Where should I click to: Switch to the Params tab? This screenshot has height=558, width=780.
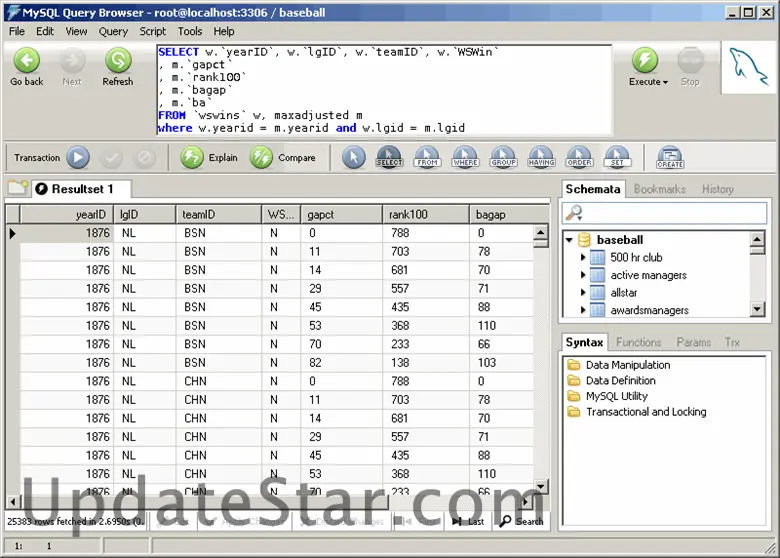(693, 342)
